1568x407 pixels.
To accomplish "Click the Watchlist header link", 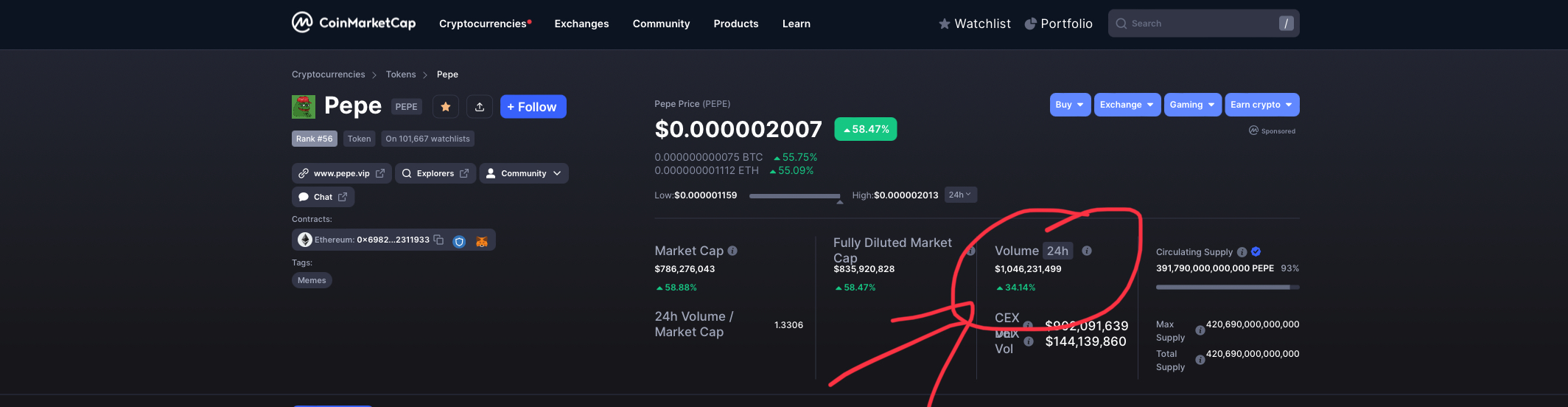I will (975, 24).
